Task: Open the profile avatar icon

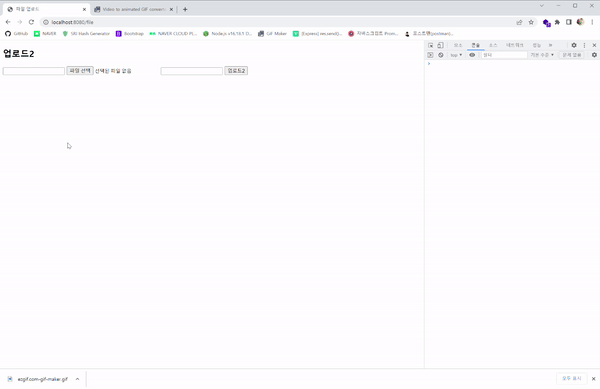Action: click(x=580, y=22)
